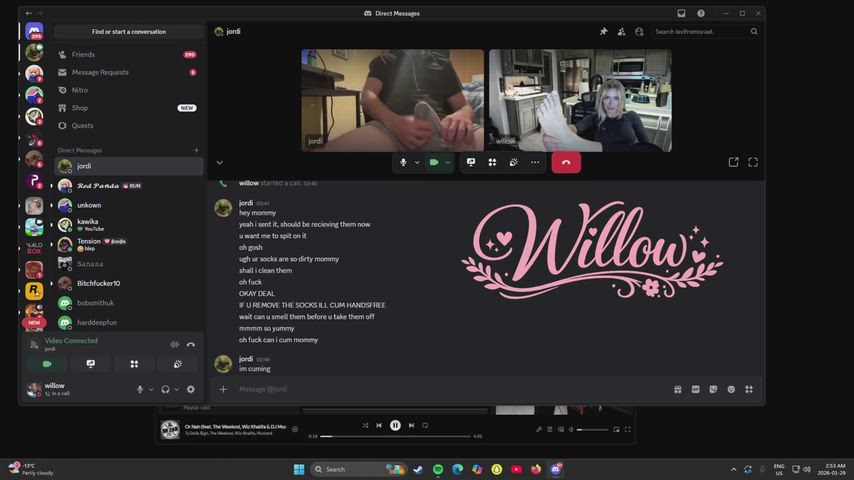Open Nitro page
The image size is (854, 480).
(129, 90)
